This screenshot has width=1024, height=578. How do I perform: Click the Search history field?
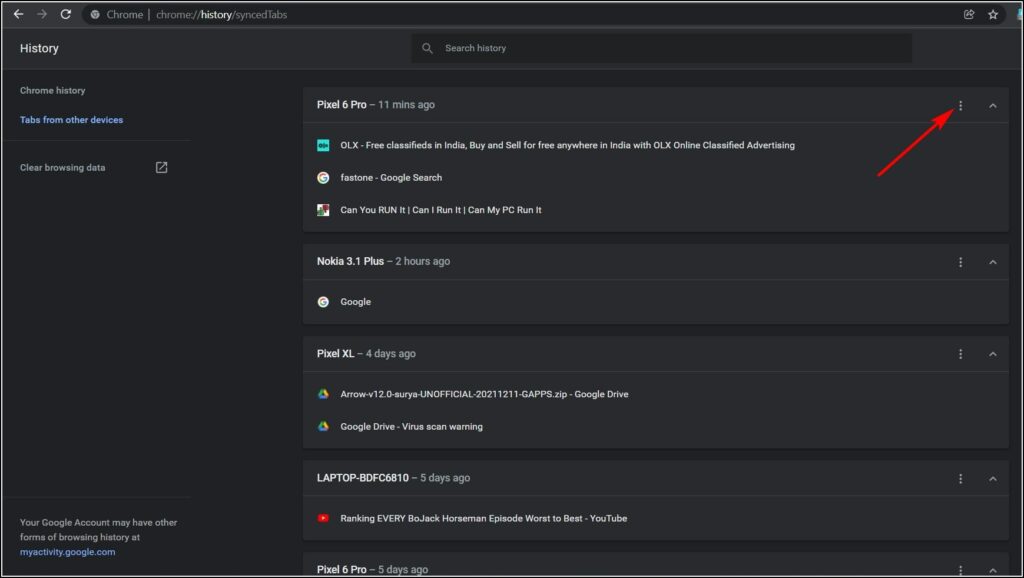pos(661,48)
